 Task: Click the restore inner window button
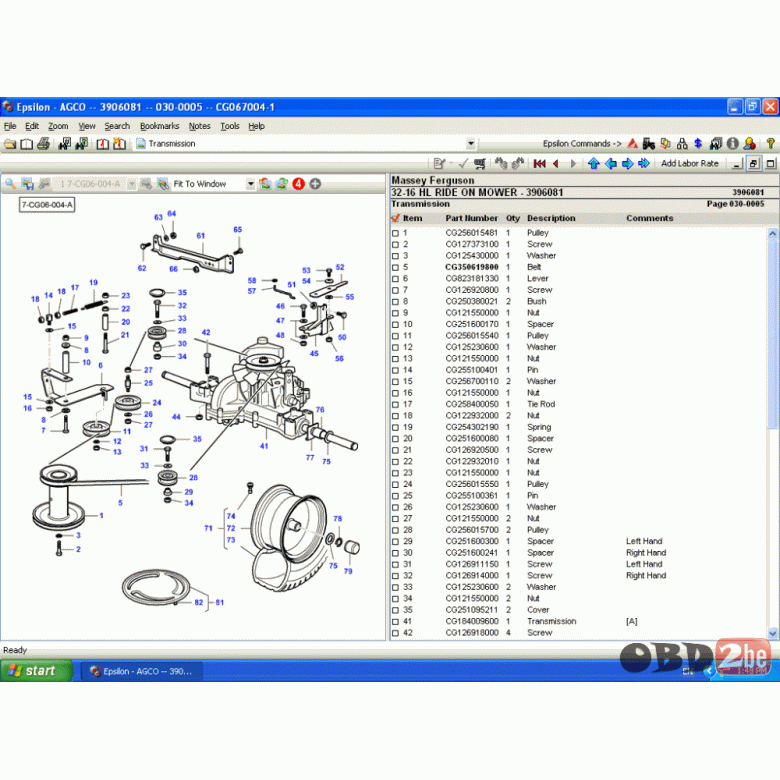coord(754,163)
